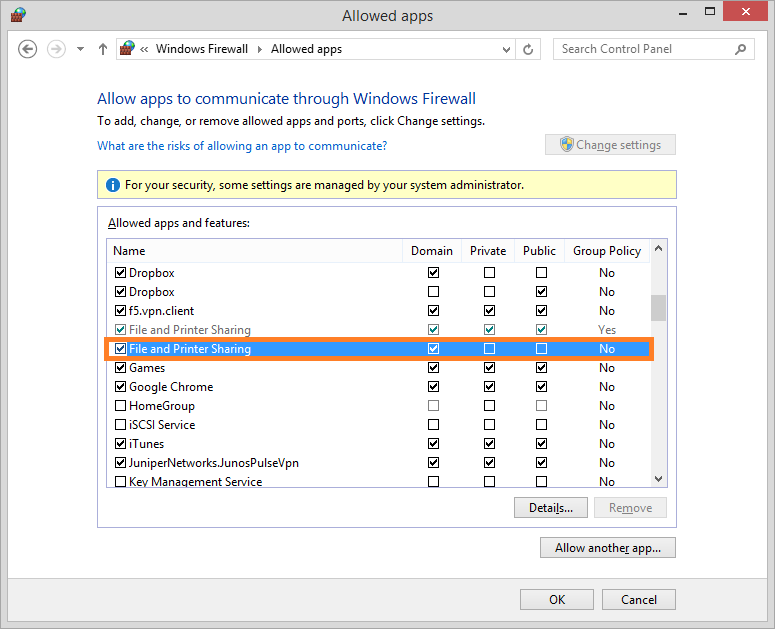Expand the address bar history dropdown
The width and height of the screenshot is (775, 629).
(505, 49)
